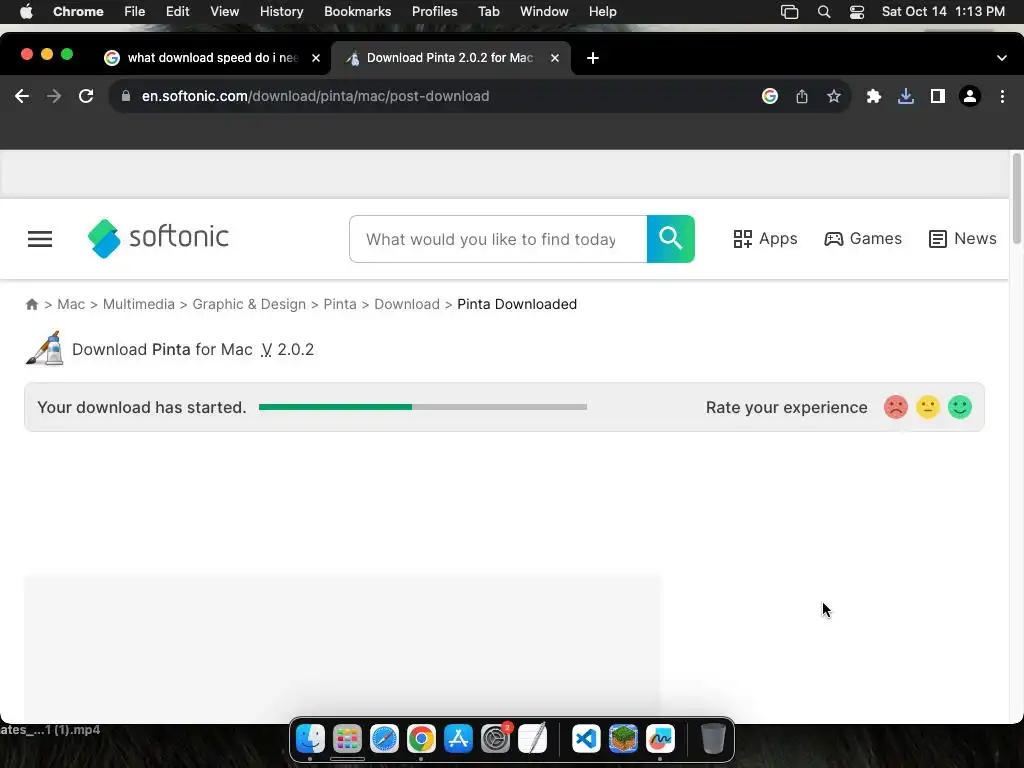Click the 'Pinta Downloaded' breadcrumb text
This screenshot has width=1024, height=768.
517,304
